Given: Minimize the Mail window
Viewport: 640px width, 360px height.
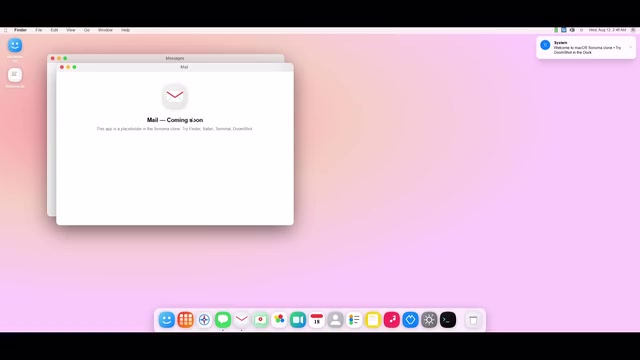Looking at the screenshot, I should click(68, 67).
